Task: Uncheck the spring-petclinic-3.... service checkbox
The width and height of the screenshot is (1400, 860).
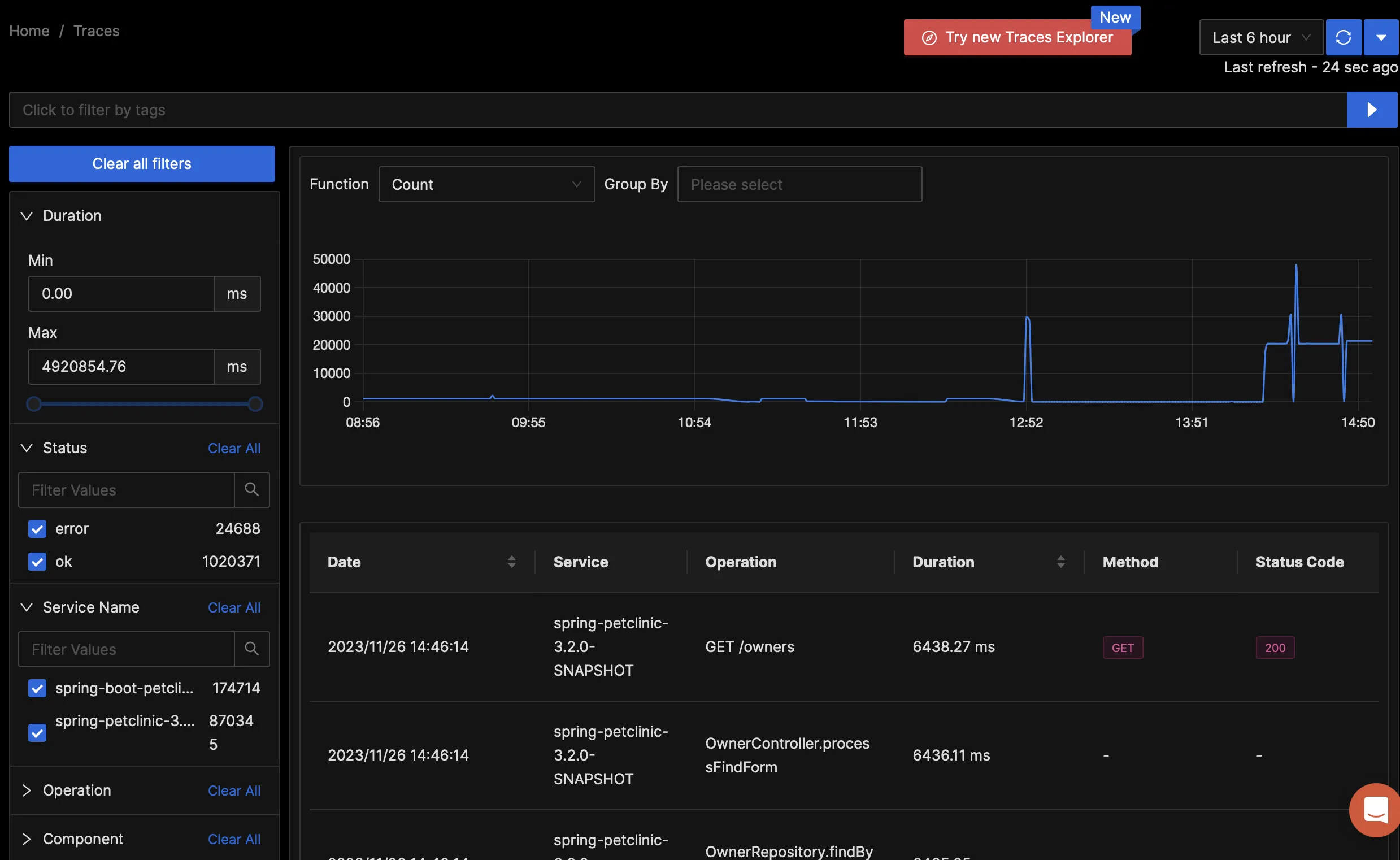Action: click(x=37, y=733)
